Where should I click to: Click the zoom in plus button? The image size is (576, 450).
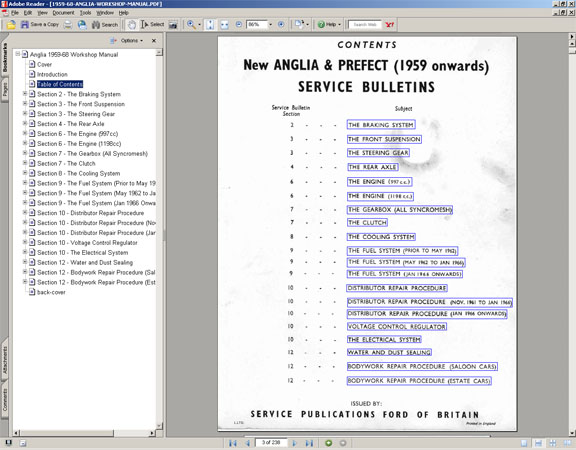281,25
